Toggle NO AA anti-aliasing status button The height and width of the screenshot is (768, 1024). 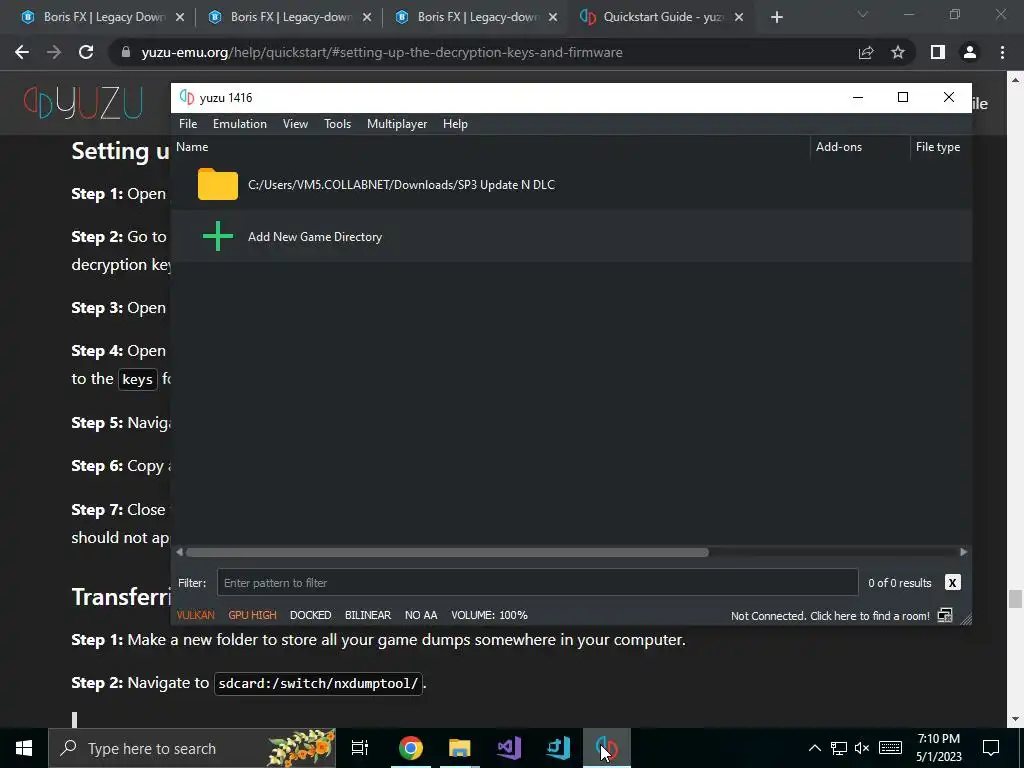421,615
